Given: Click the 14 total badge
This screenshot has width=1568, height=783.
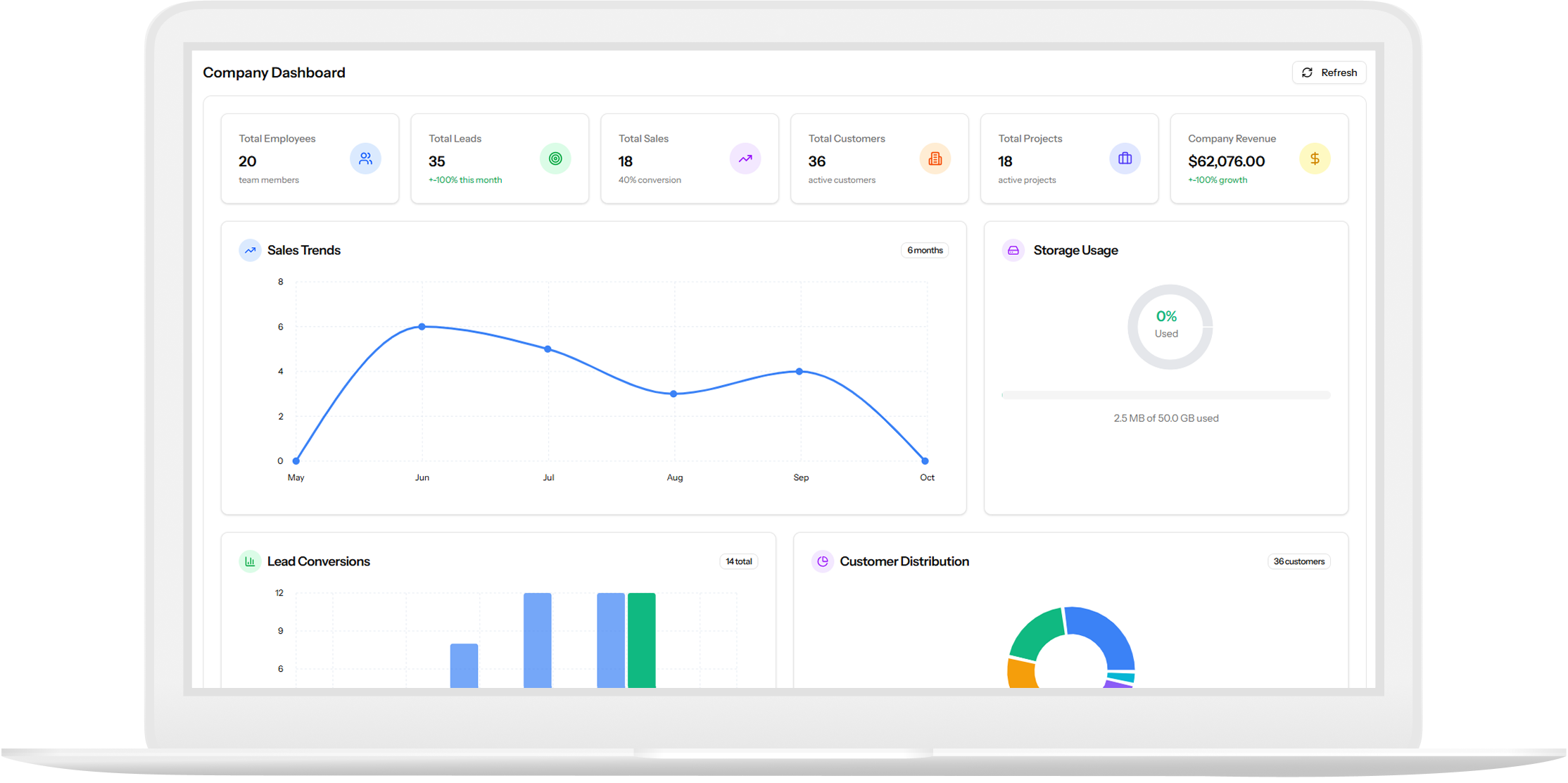Looking at the screenshot, I should click(738, 561).
